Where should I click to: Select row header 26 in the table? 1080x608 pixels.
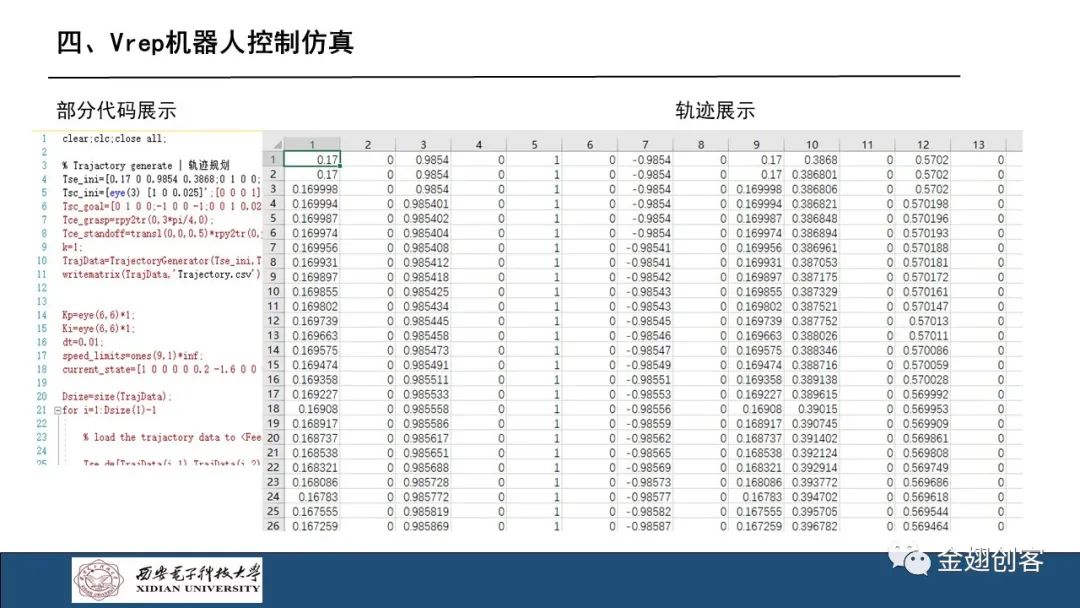273,526
